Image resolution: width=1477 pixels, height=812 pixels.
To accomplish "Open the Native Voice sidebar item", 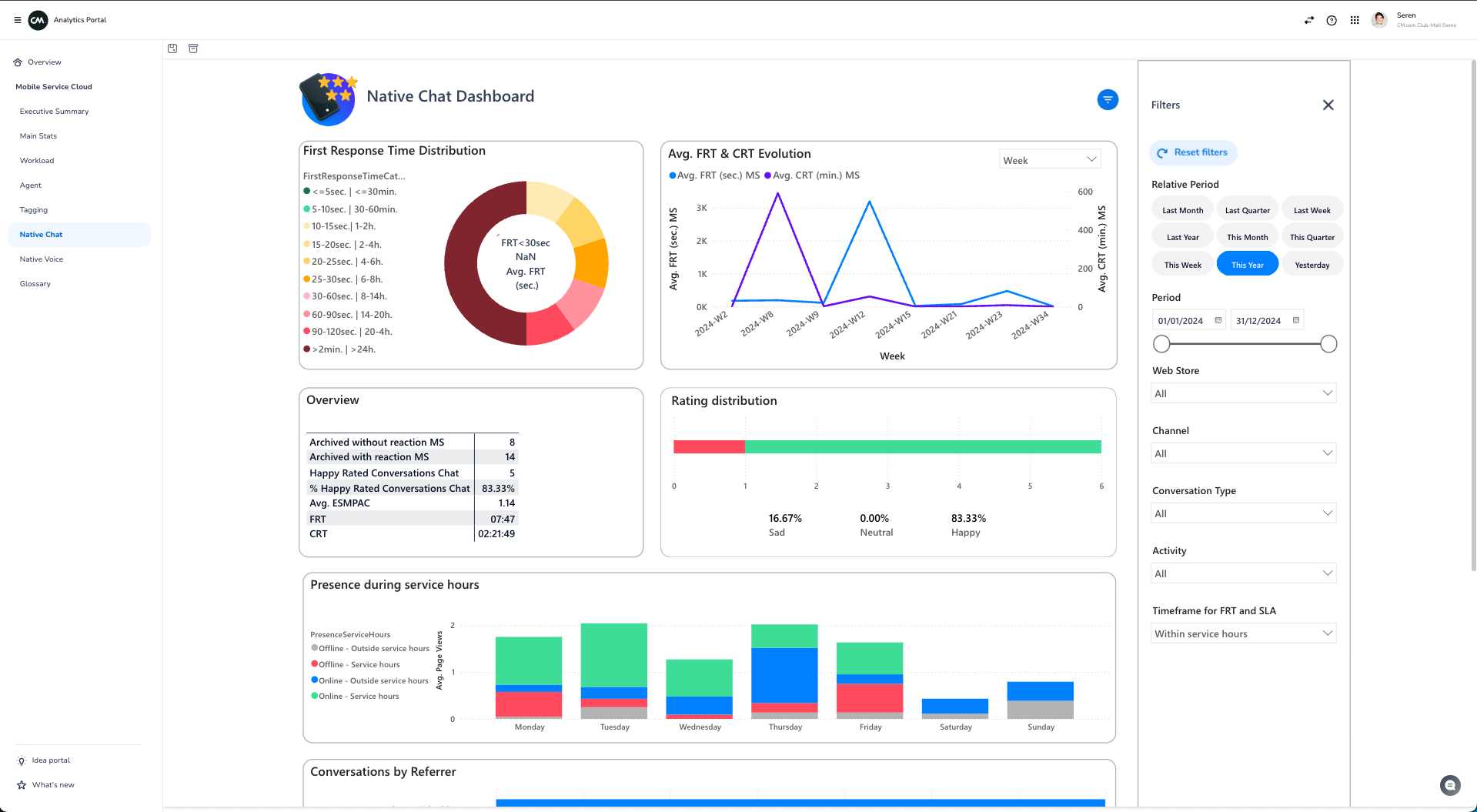I will [42, 259].
